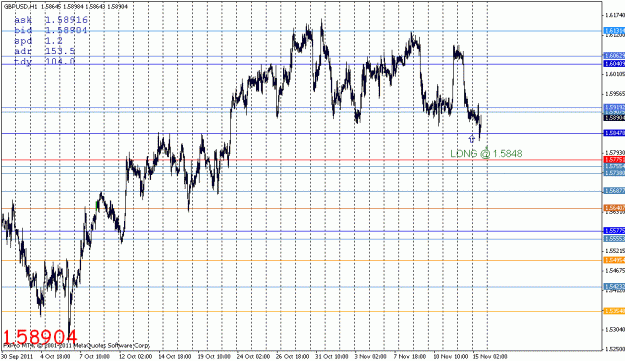Click the blue up-arrow entry marker
This screenshot has width=625, height=361.
click(472, 139)
